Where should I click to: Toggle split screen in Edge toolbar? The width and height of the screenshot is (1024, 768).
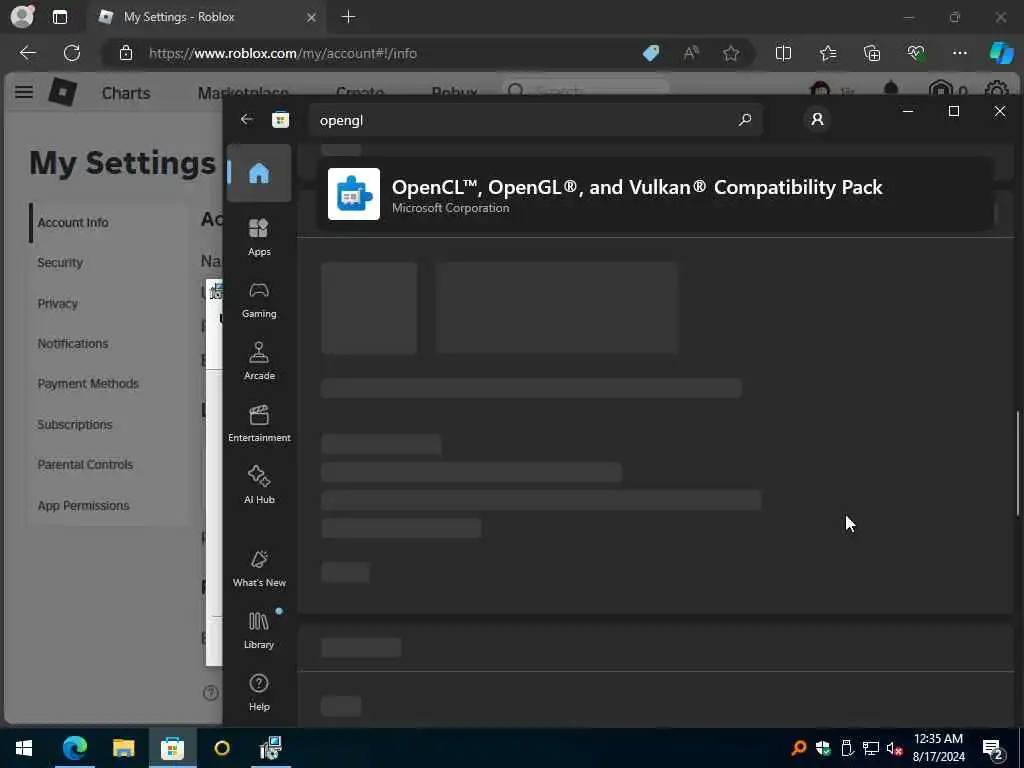[783, 53]
